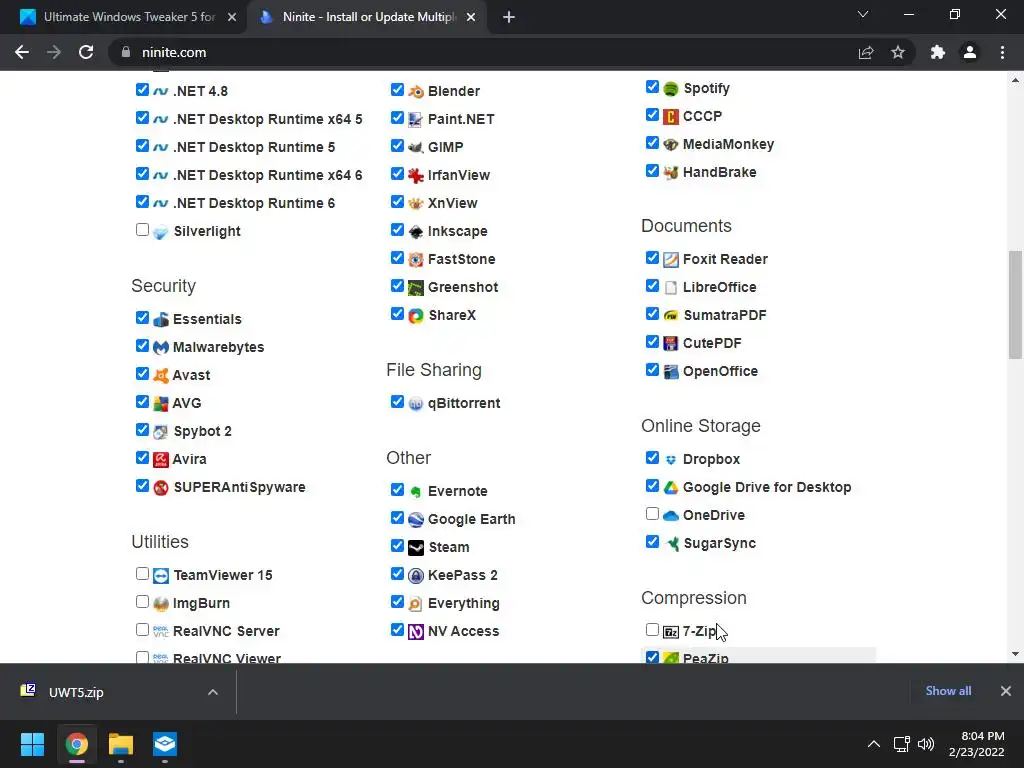Show hidden system tray icons
Viewport: 1024px width, 768px height.
click(x=874, y=744)
